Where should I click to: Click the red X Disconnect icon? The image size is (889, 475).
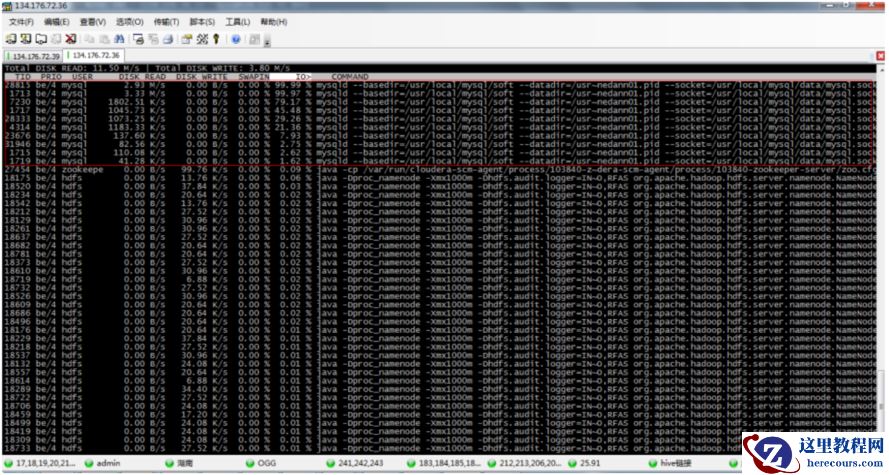pyautogui.click(x=71, y=39)
